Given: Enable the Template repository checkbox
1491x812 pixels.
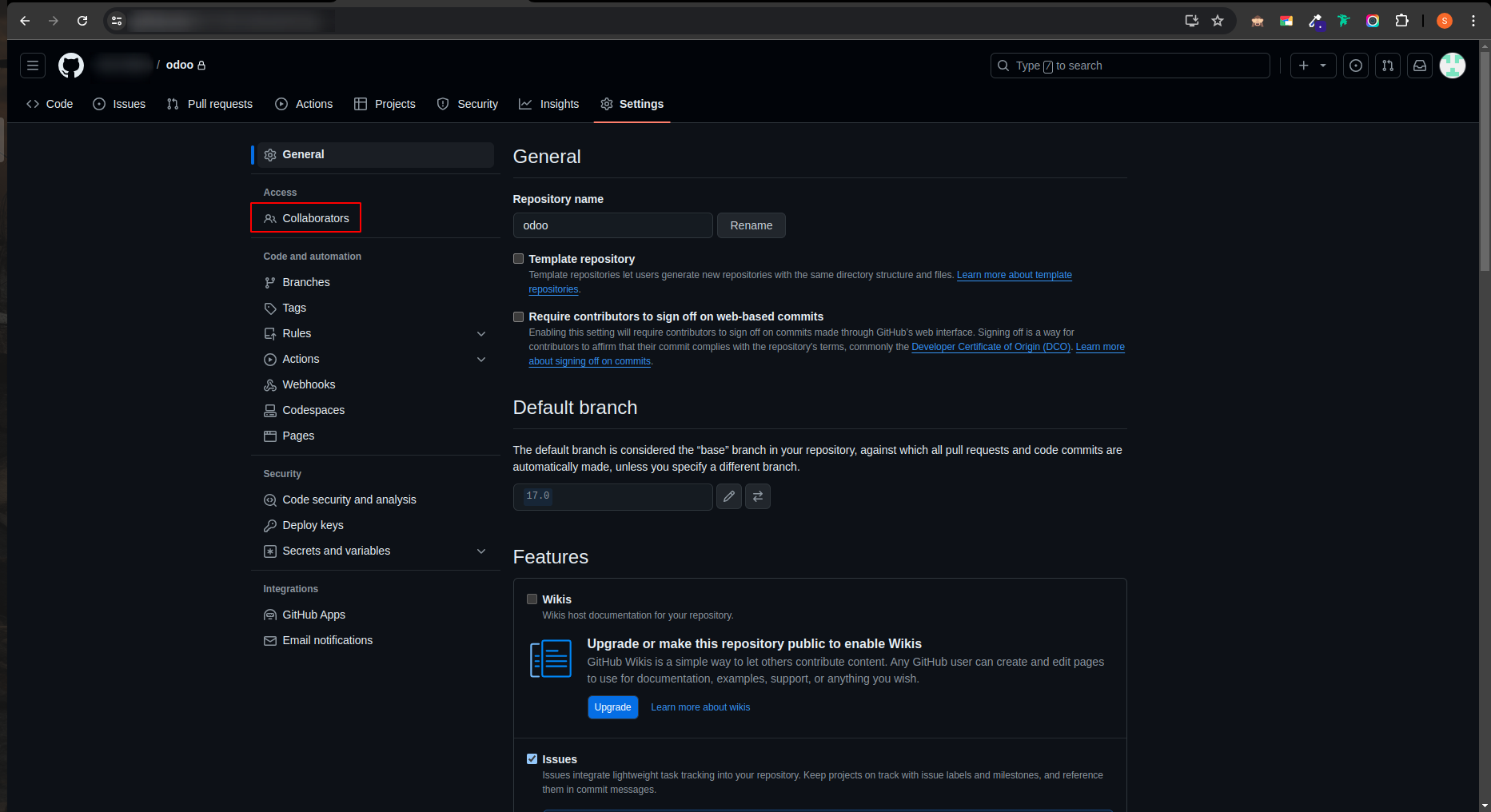Looking at the screenshot, I should click(x=518, y=259).
